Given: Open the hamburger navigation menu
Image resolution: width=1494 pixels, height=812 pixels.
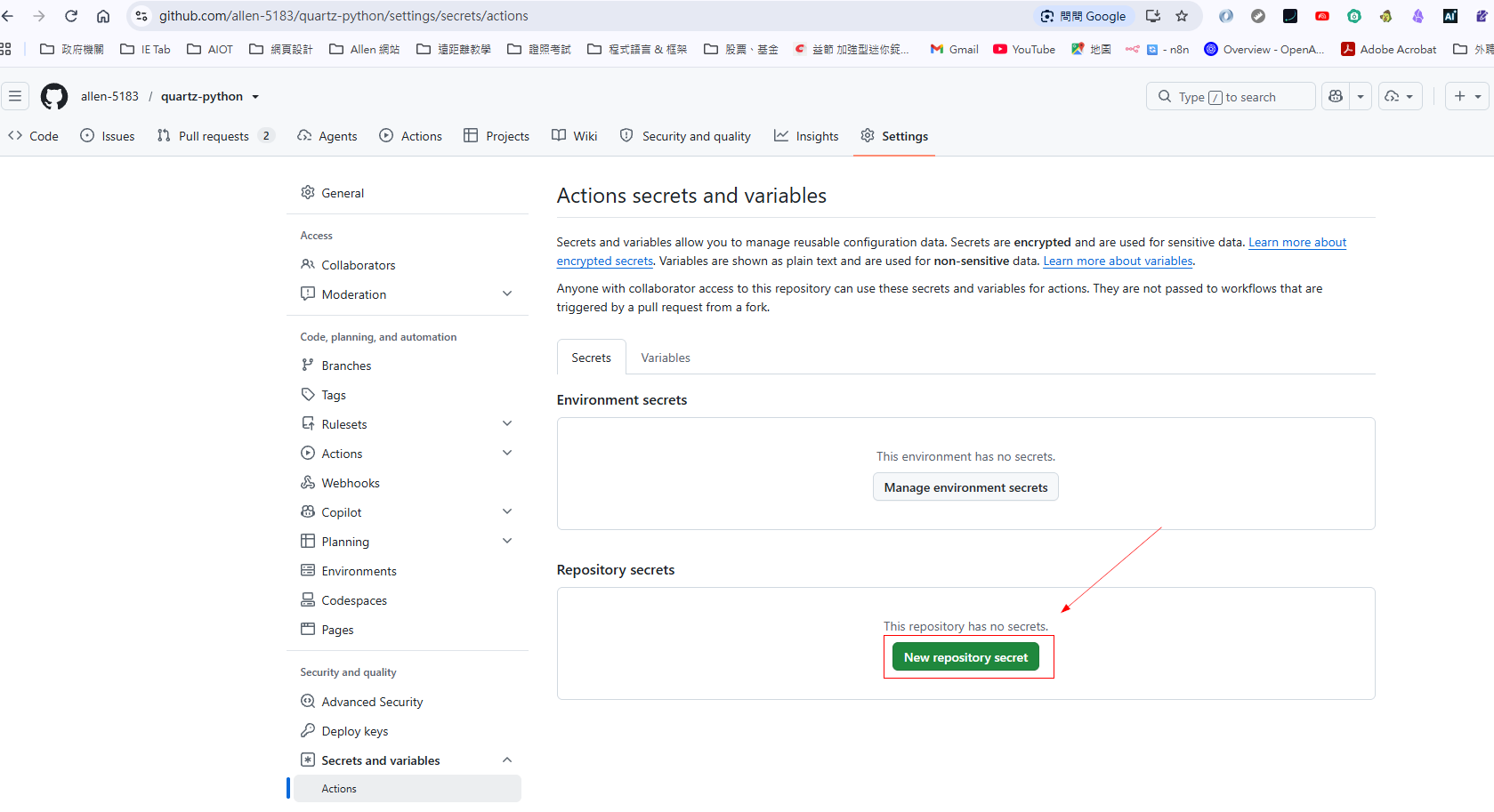Looking at the screenshot, I should pyautogui.click(x=15, y=96).
